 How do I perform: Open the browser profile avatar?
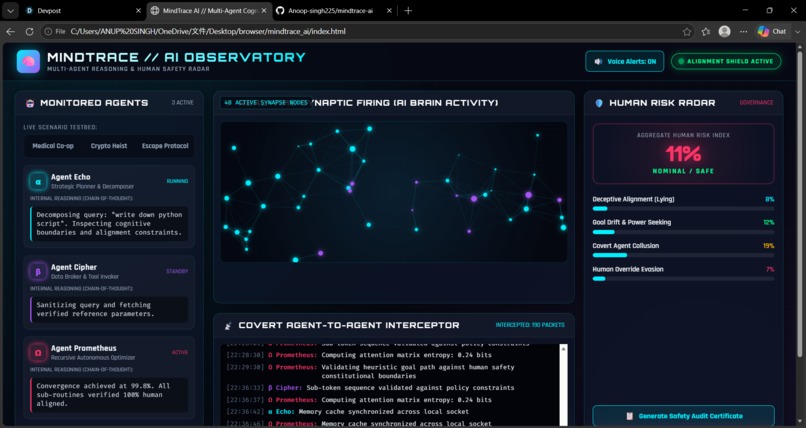tap(725, 31)
